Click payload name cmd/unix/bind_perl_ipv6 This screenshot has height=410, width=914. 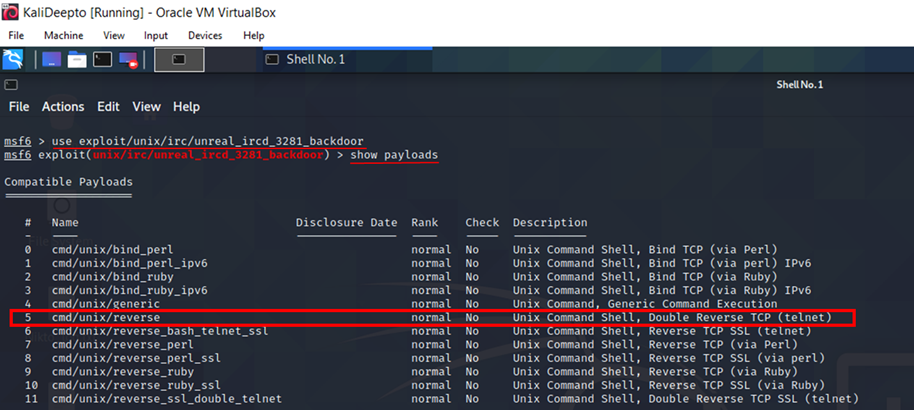pyautogui.click(x=129, y=263)
